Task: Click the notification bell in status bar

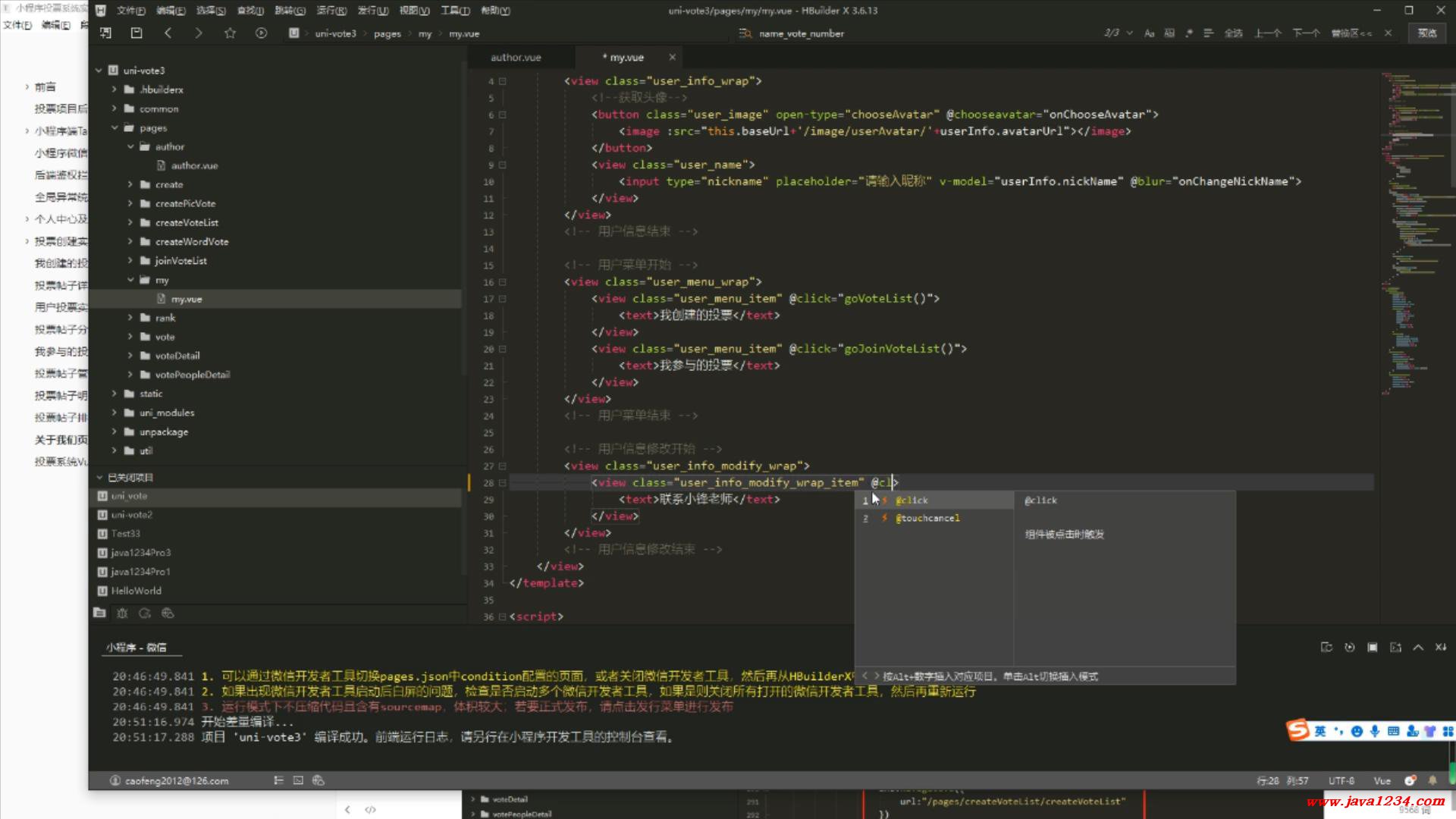Action: coord(1432,780)
